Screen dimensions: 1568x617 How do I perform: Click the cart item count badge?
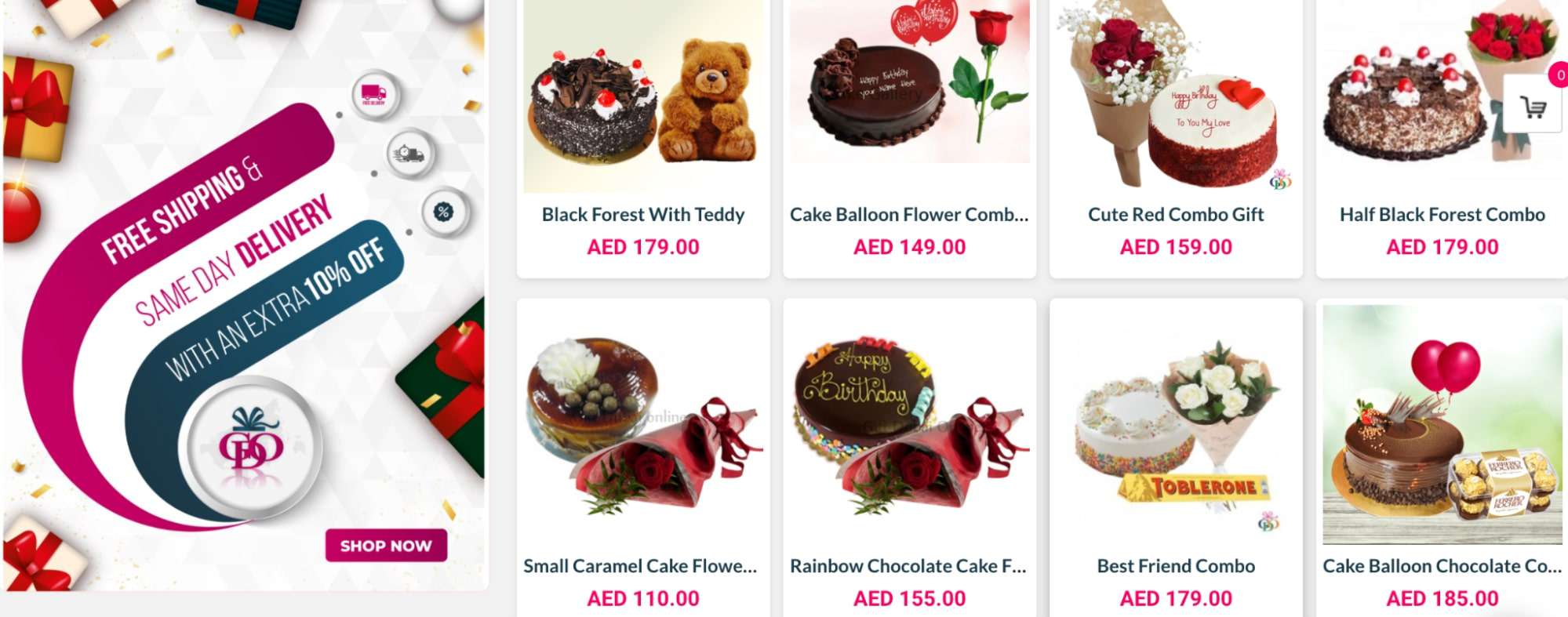1559,75
